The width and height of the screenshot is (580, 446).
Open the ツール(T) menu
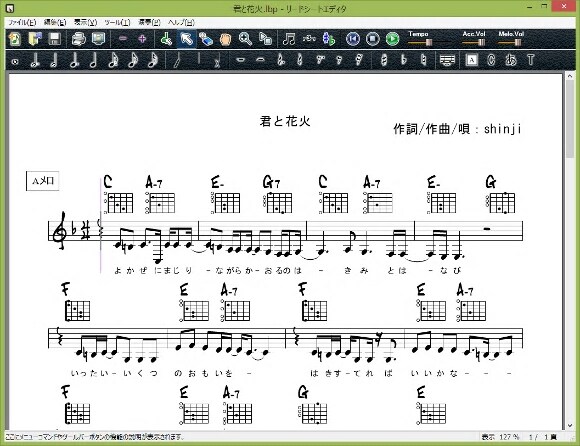(117, 22)
